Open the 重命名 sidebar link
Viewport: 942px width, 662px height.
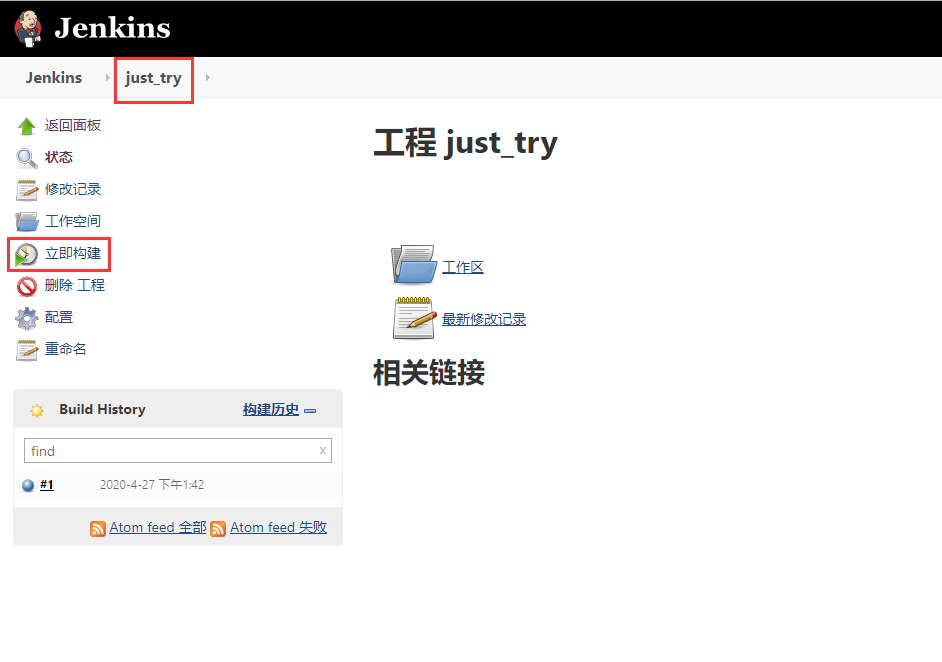click(x=65, y=348)
